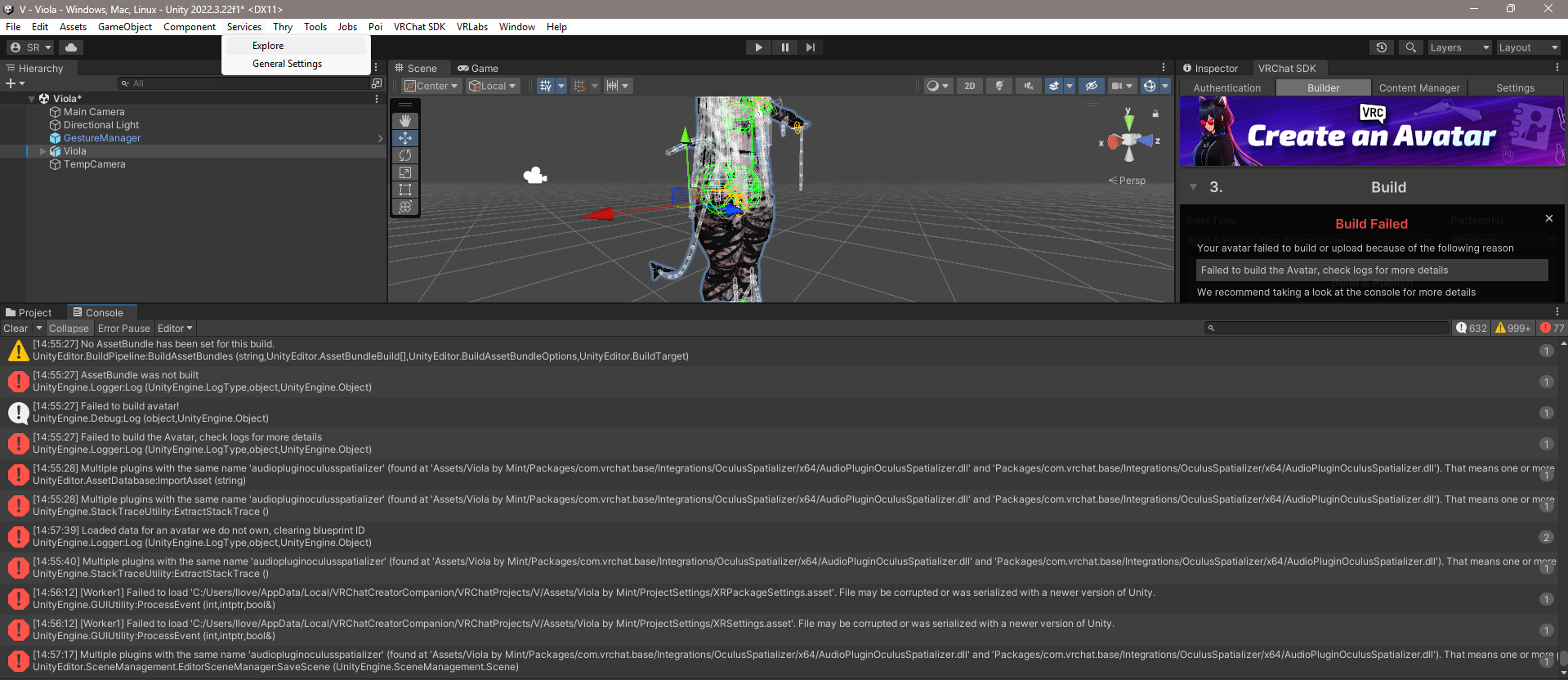Click the Play button
The height and width of the screenshot is (680, 1568).
coord(758,47)
